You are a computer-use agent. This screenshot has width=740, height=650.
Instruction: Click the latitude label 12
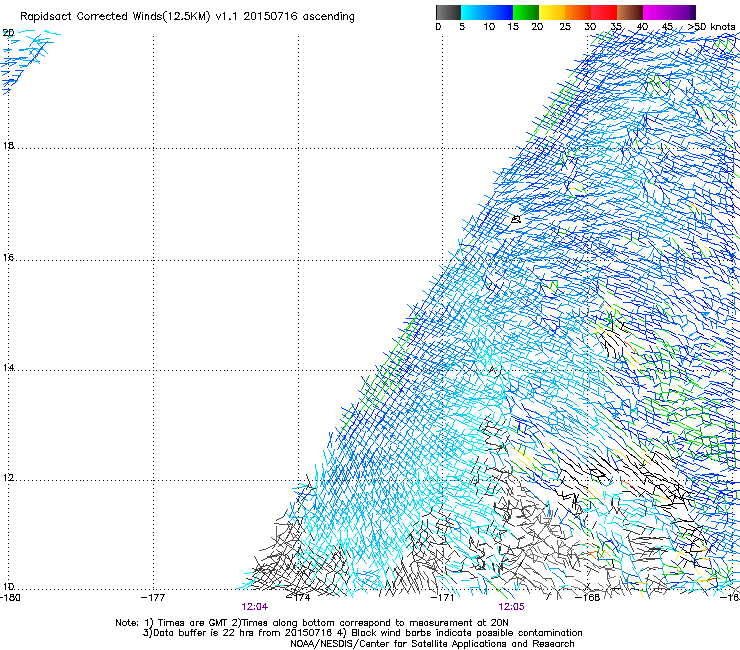coord(8,477)
